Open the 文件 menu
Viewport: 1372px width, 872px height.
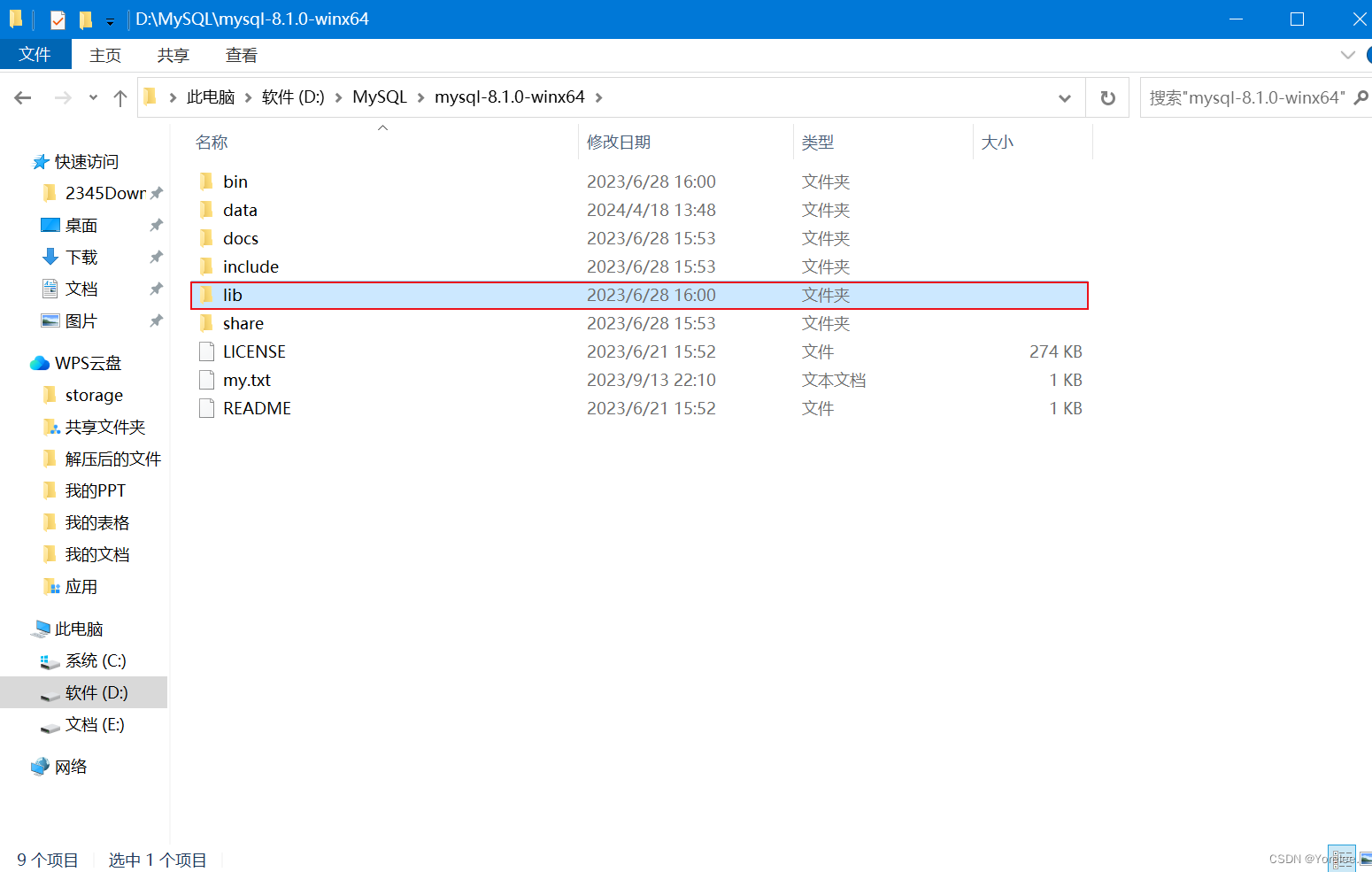tap(35, 54)
